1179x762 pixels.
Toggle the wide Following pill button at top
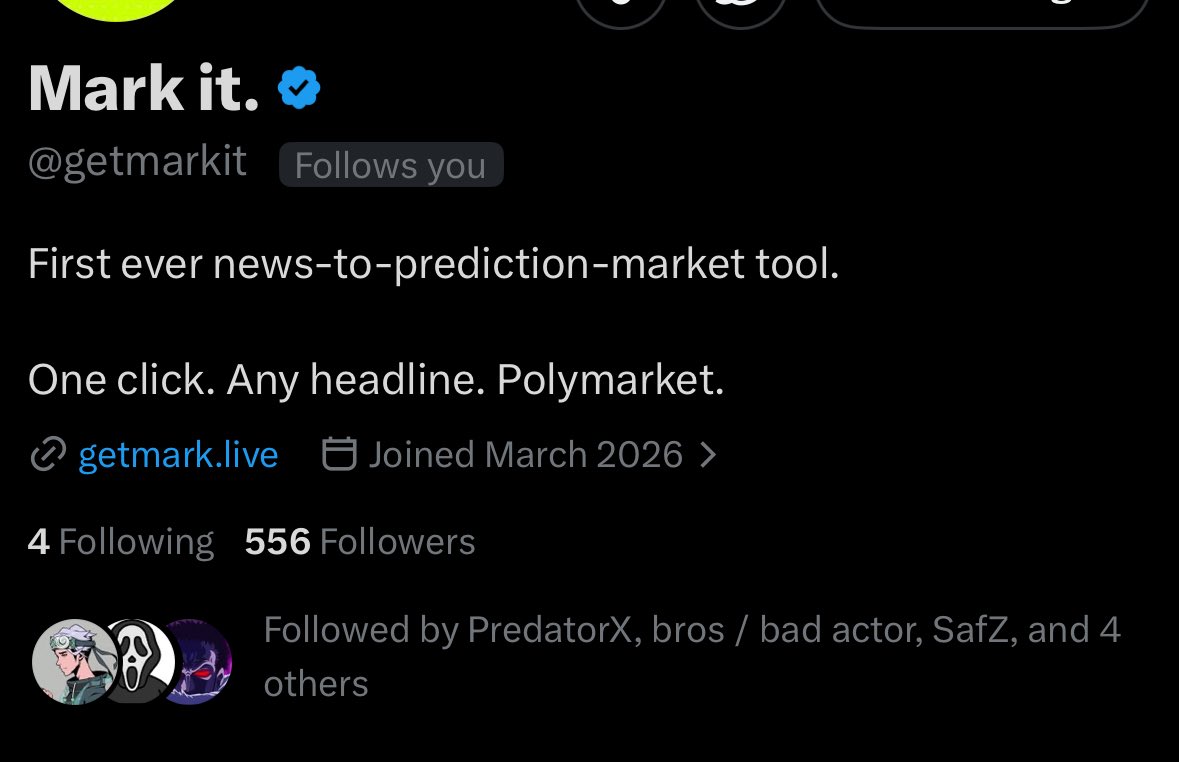(982, 13)
